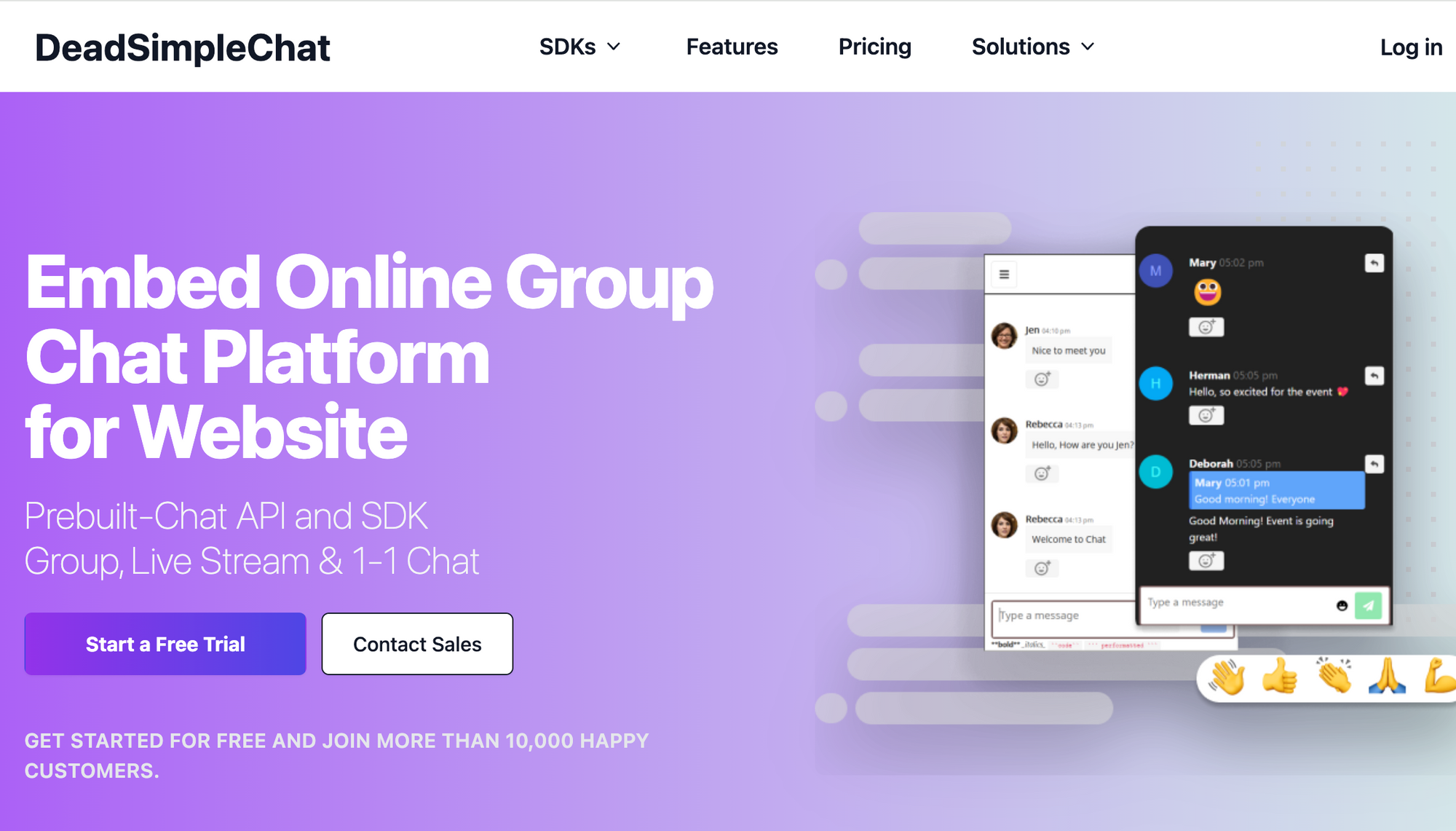Open emoji picker in dark chat input
The image size is (1456, 831).
pos(1342,606)
